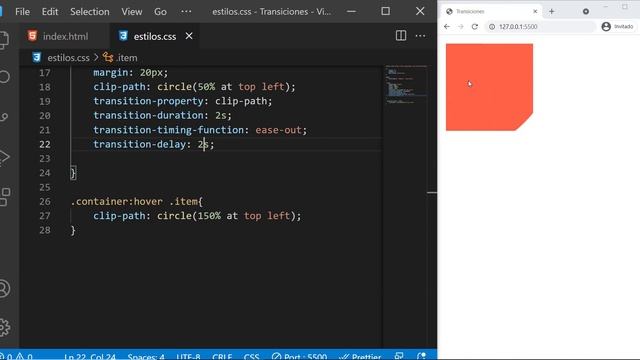The height and width of the screenshot is (360, 640).
Task: Open editor More Actions menu
Action: tap(420, 36)
